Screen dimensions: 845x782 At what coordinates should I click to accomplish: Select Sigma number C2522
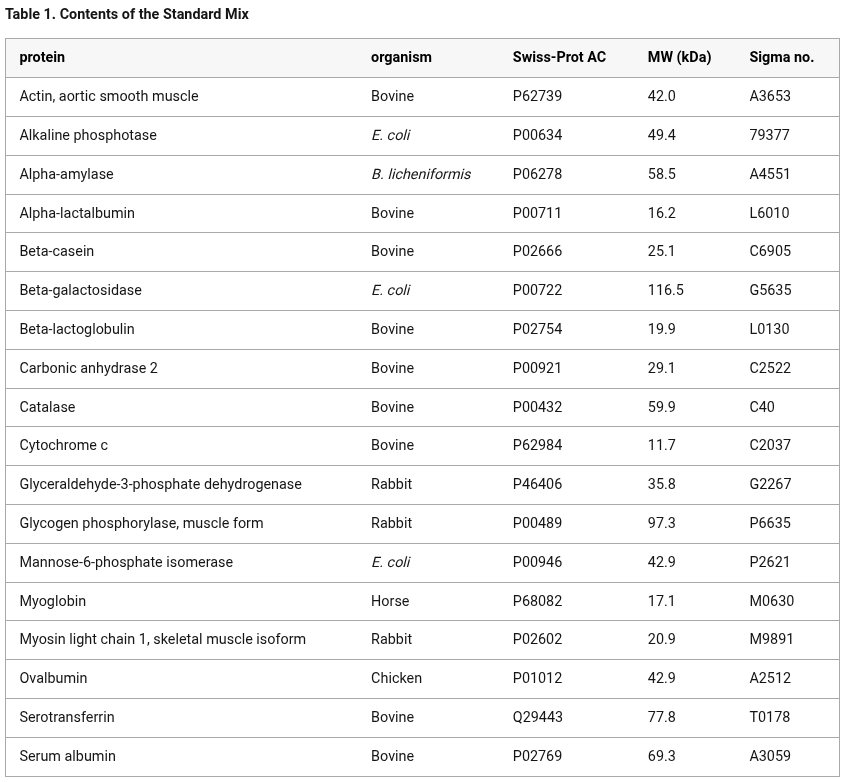[769, 368]
